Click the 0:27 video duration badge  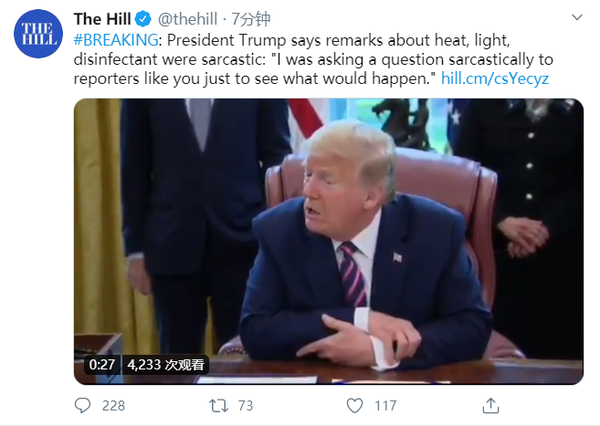click(102, 364)
